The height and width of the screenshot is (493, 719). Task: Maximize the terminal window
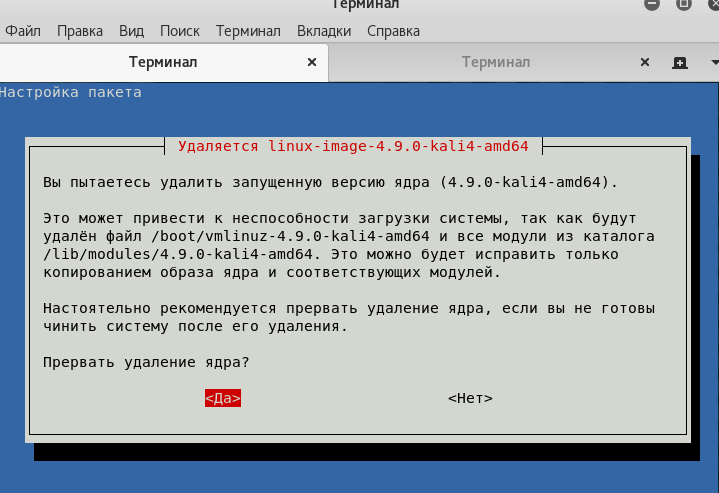684,4
